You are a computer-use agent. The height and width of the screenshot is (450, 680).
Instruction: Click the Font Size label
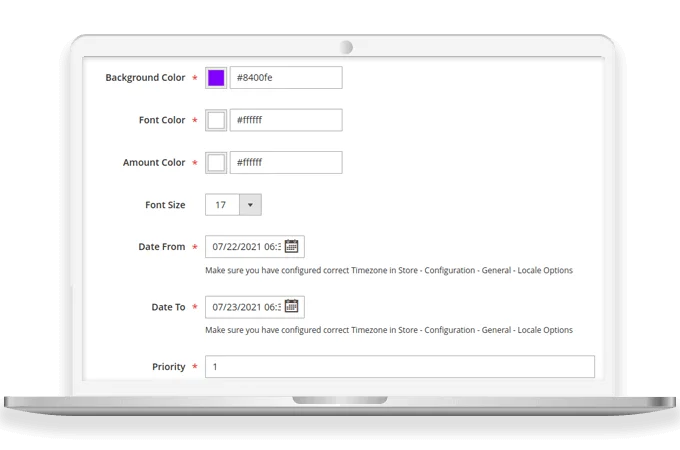point(165,205)
